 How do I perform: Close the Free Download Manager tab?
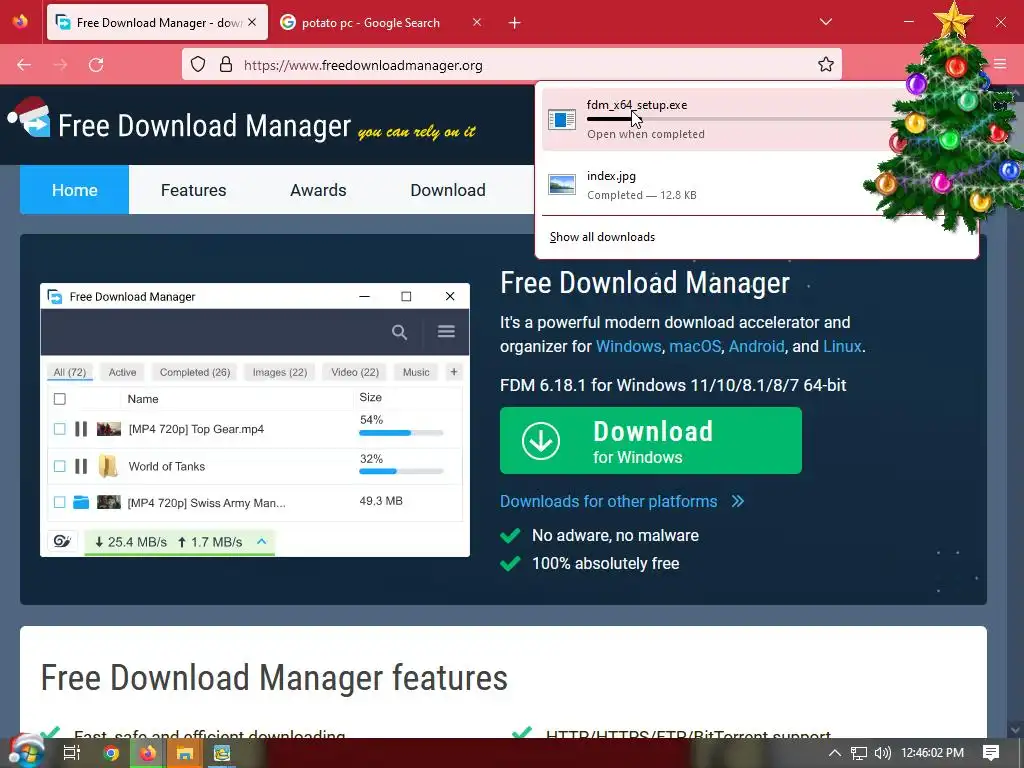tap(252, 22)
